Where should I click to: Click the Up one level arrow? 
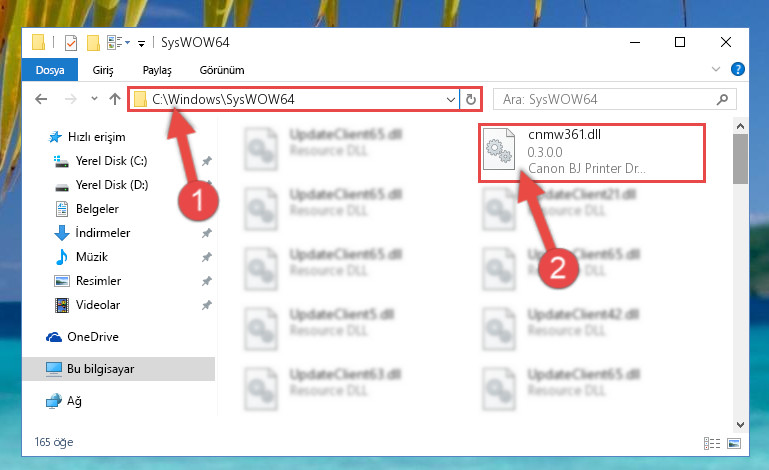point(115,100)
